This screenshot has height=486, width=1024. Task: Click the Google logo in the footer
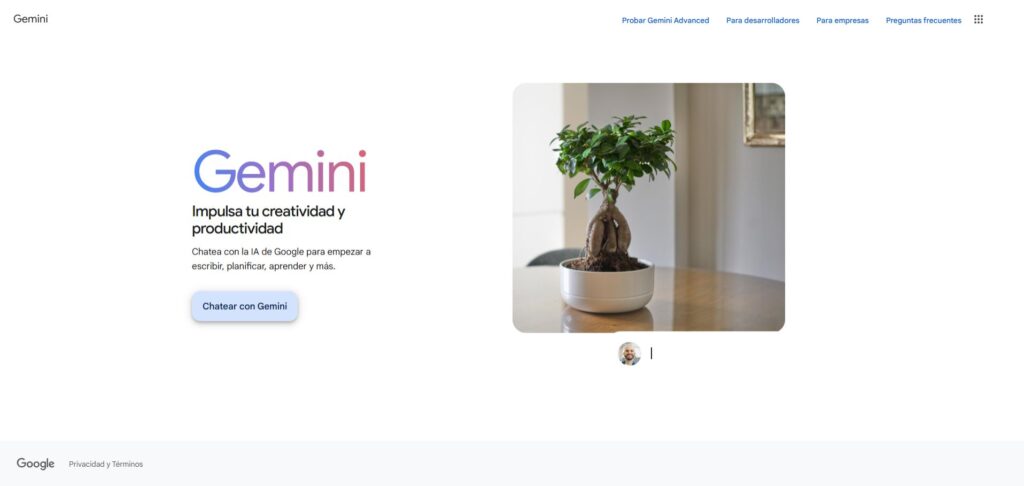point(35,464)
